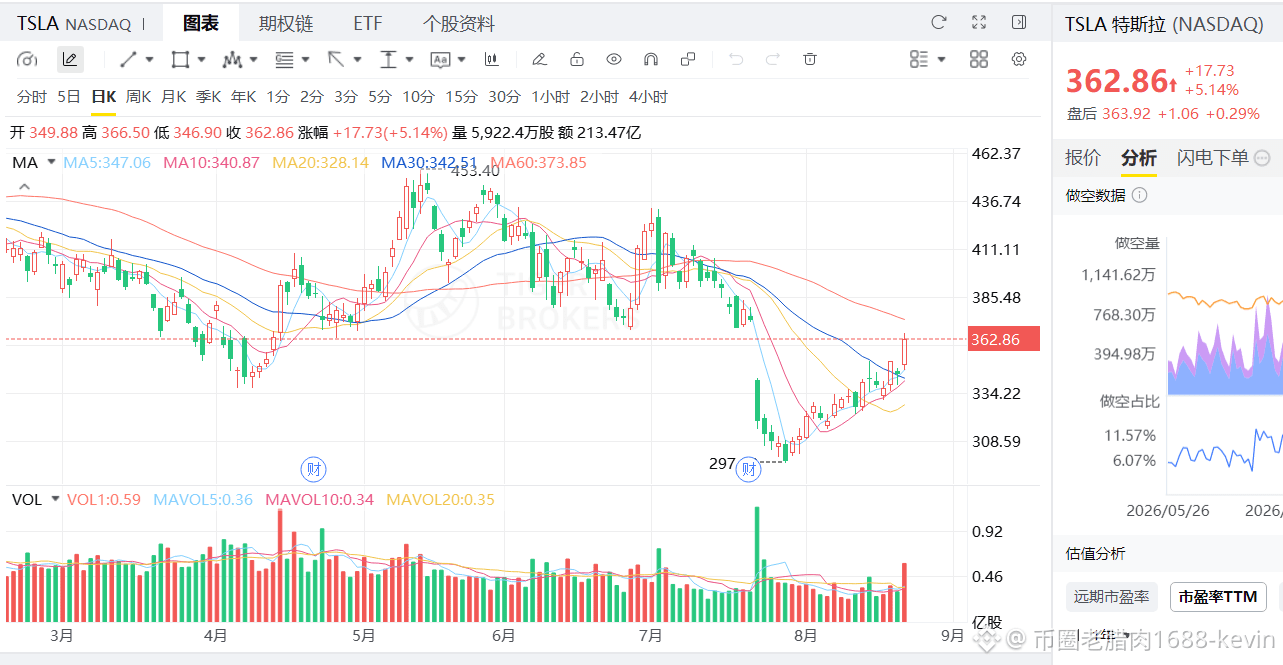Select the rectangle shape tool
The height and width of the screenshot is (665, 1283).
click(180, 60)
